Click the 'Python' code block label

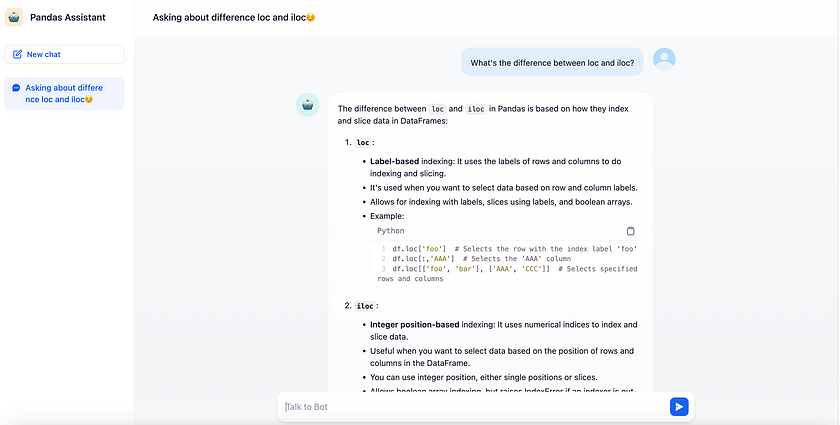(x=391, y=231)
